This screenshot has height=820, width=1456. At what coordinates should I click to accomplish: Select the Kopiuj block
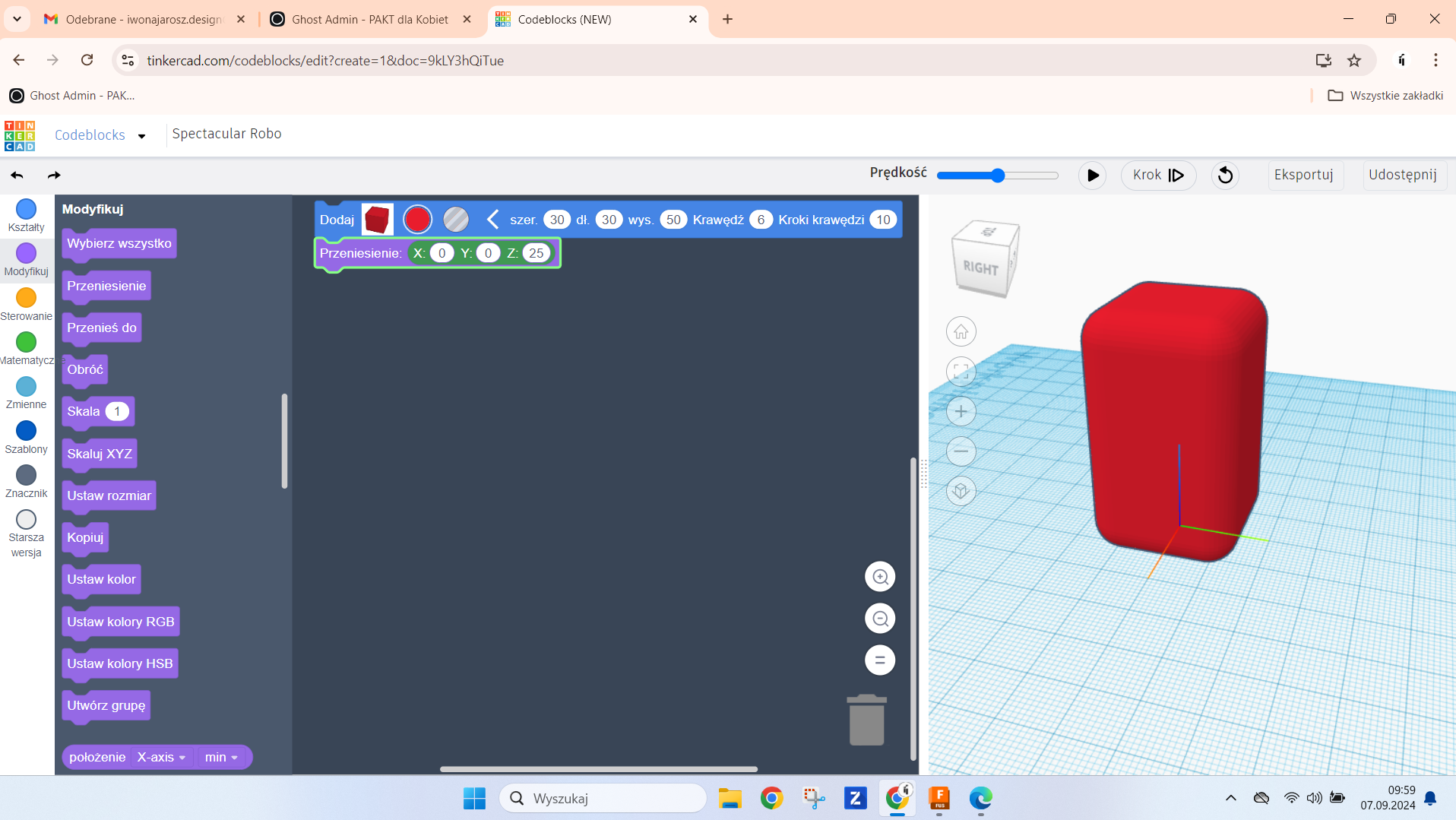point(85,537)
